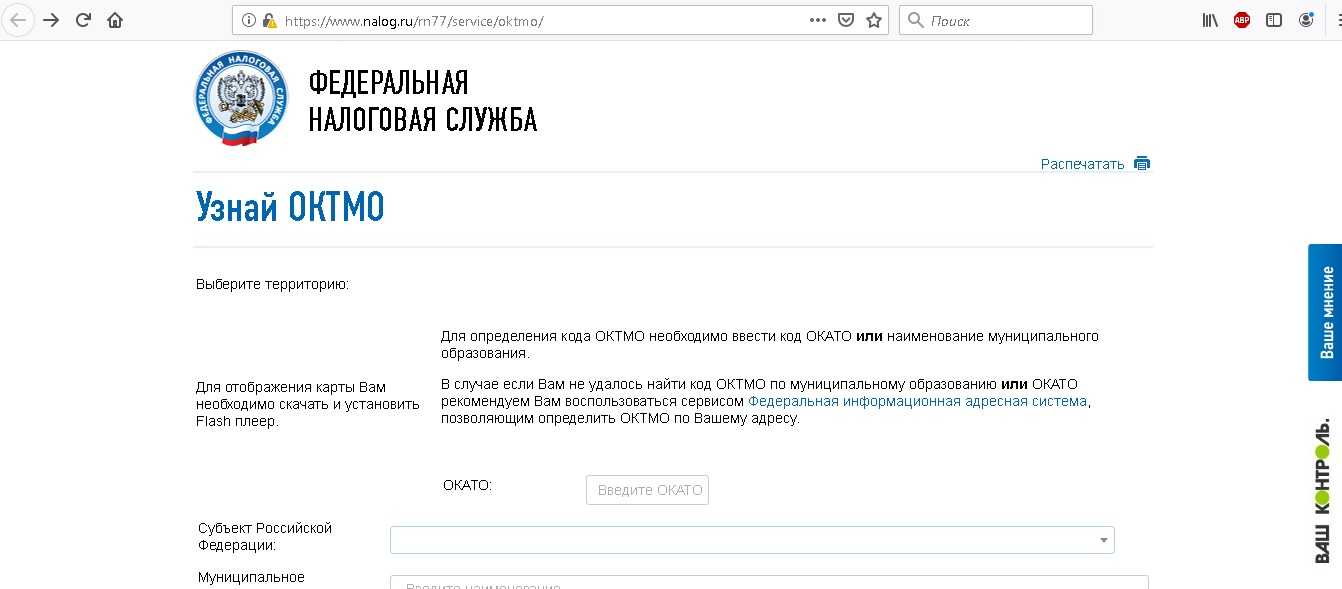Open the Firefox account icon

(1306, 20)
